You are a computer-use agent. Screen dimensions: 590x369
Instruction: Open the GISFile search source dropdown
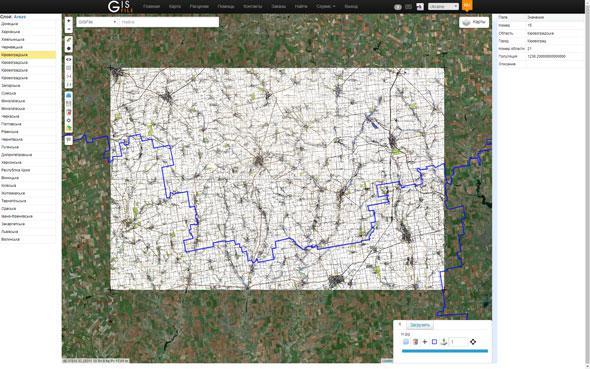tap(97, 22)
